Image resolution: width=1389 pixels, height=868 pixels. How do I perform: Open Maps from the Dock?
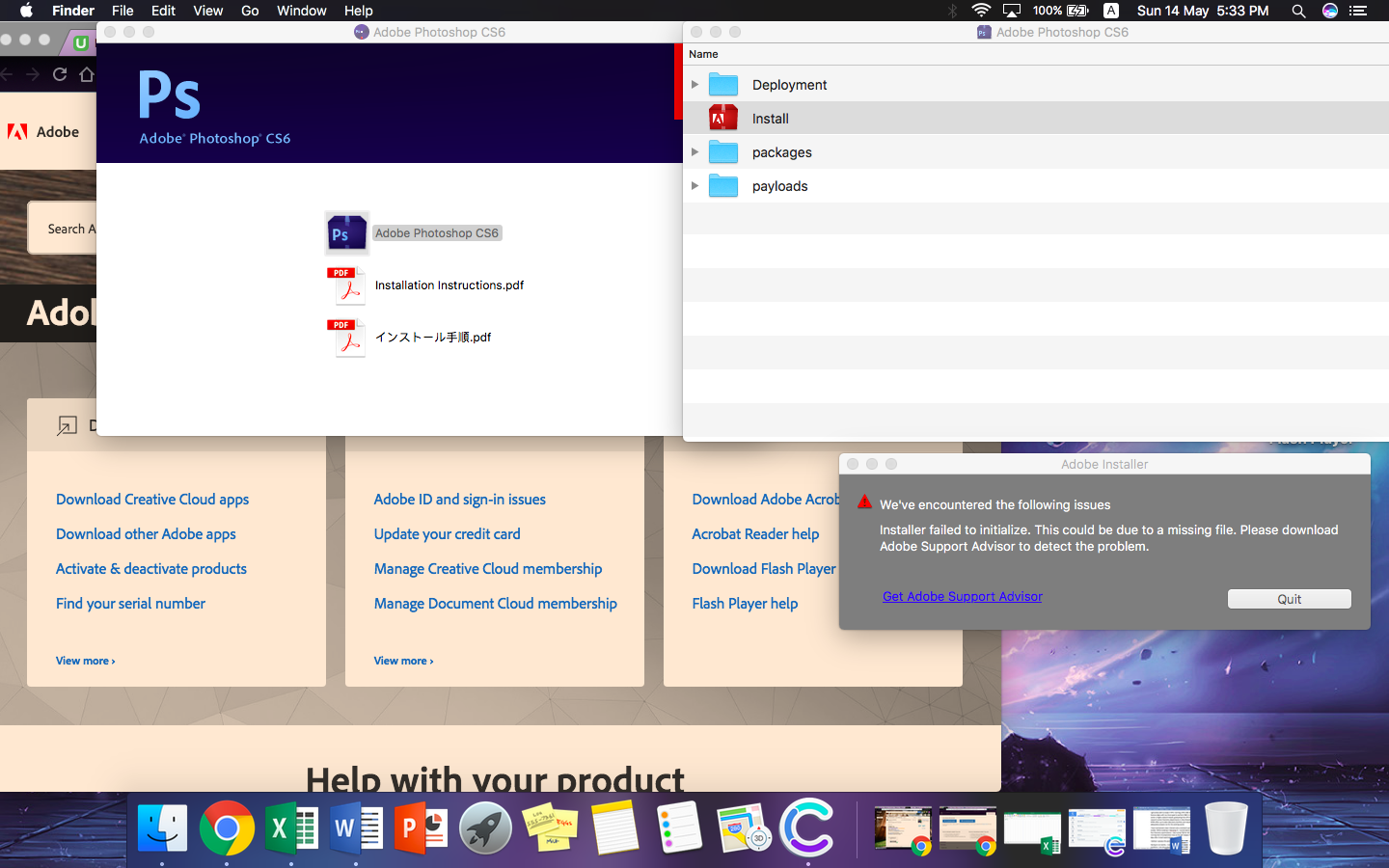coord(744,827)
